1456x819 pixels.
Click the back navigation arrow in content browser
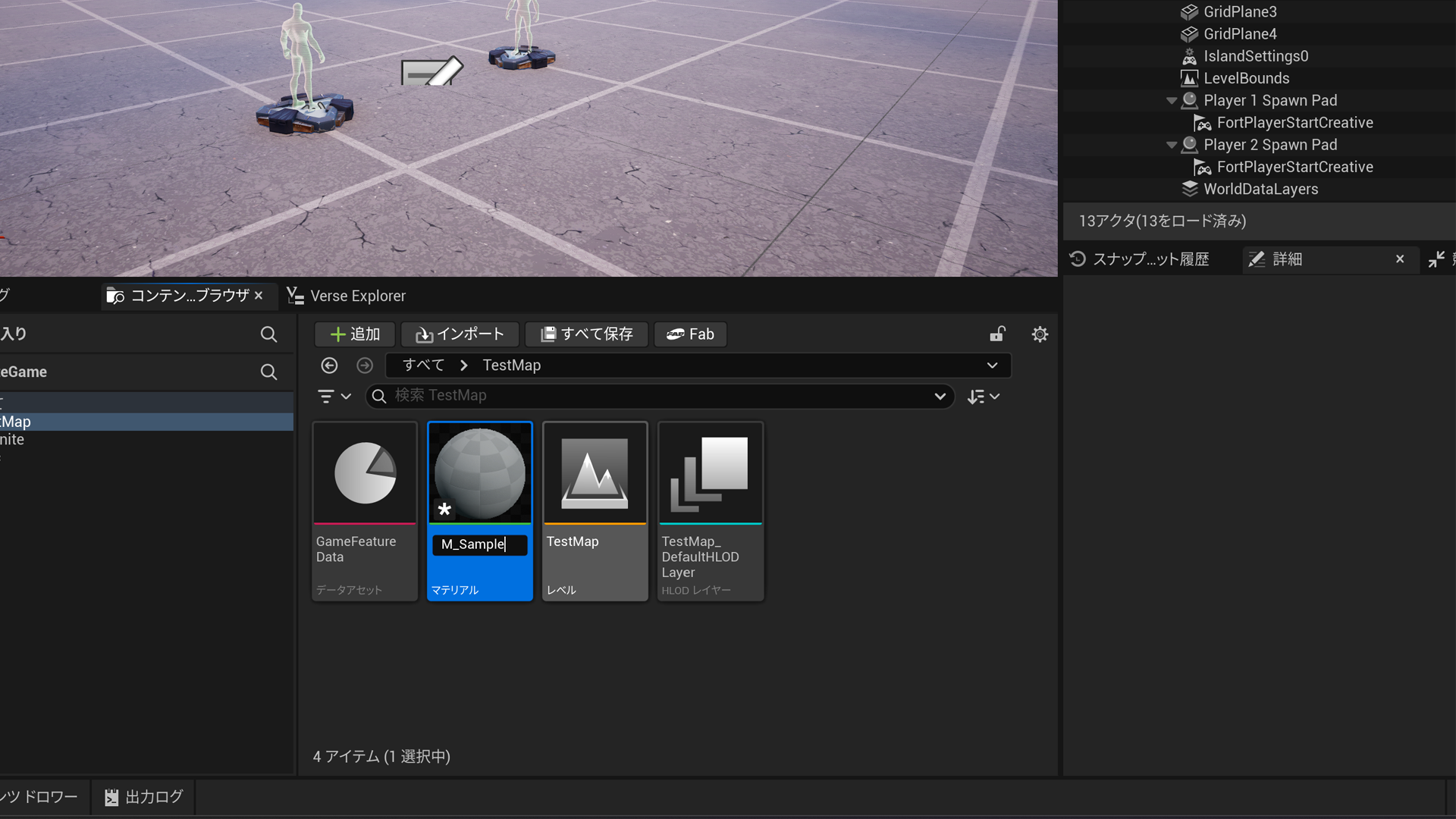click(x=329, y=365)
